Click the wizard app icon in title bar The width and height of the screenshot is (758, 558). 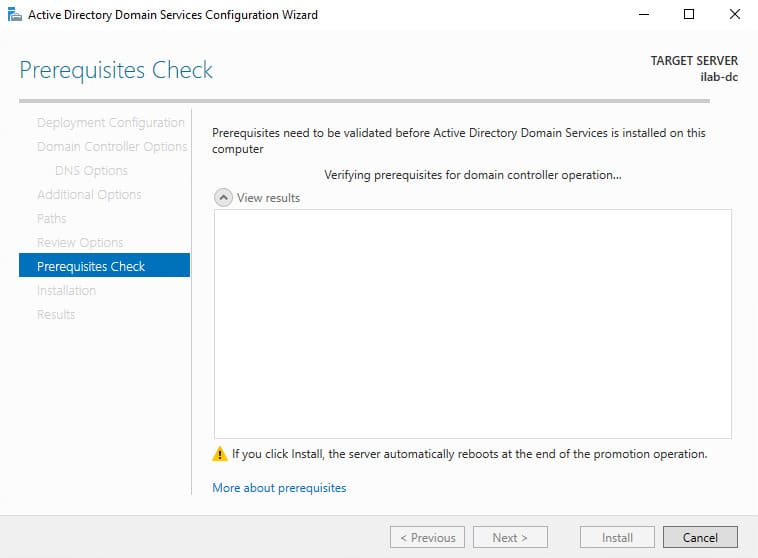pos(13,15)
